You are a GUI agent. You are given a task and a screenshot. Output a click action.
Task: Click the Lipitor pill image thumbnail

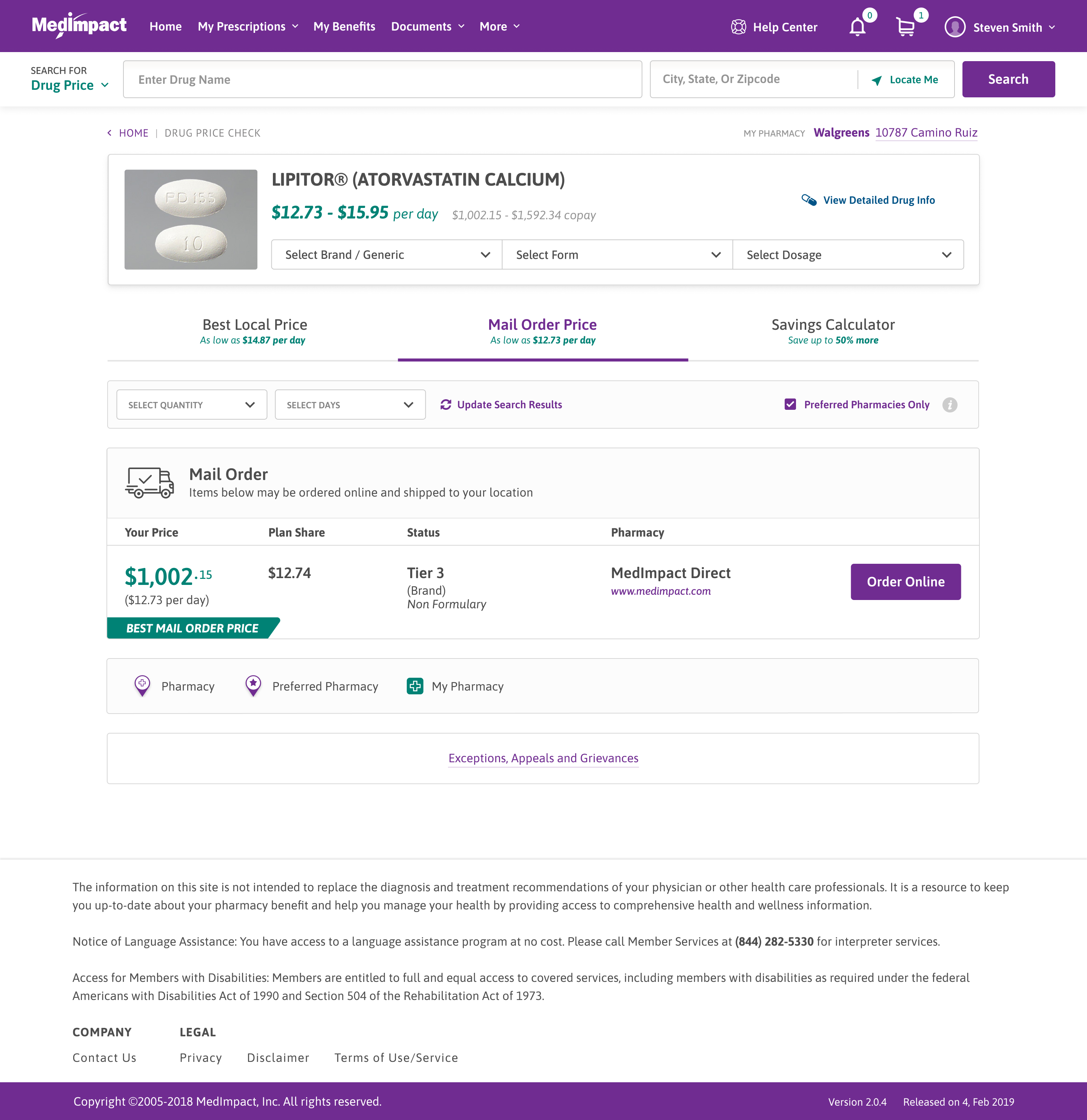(191, 219)
